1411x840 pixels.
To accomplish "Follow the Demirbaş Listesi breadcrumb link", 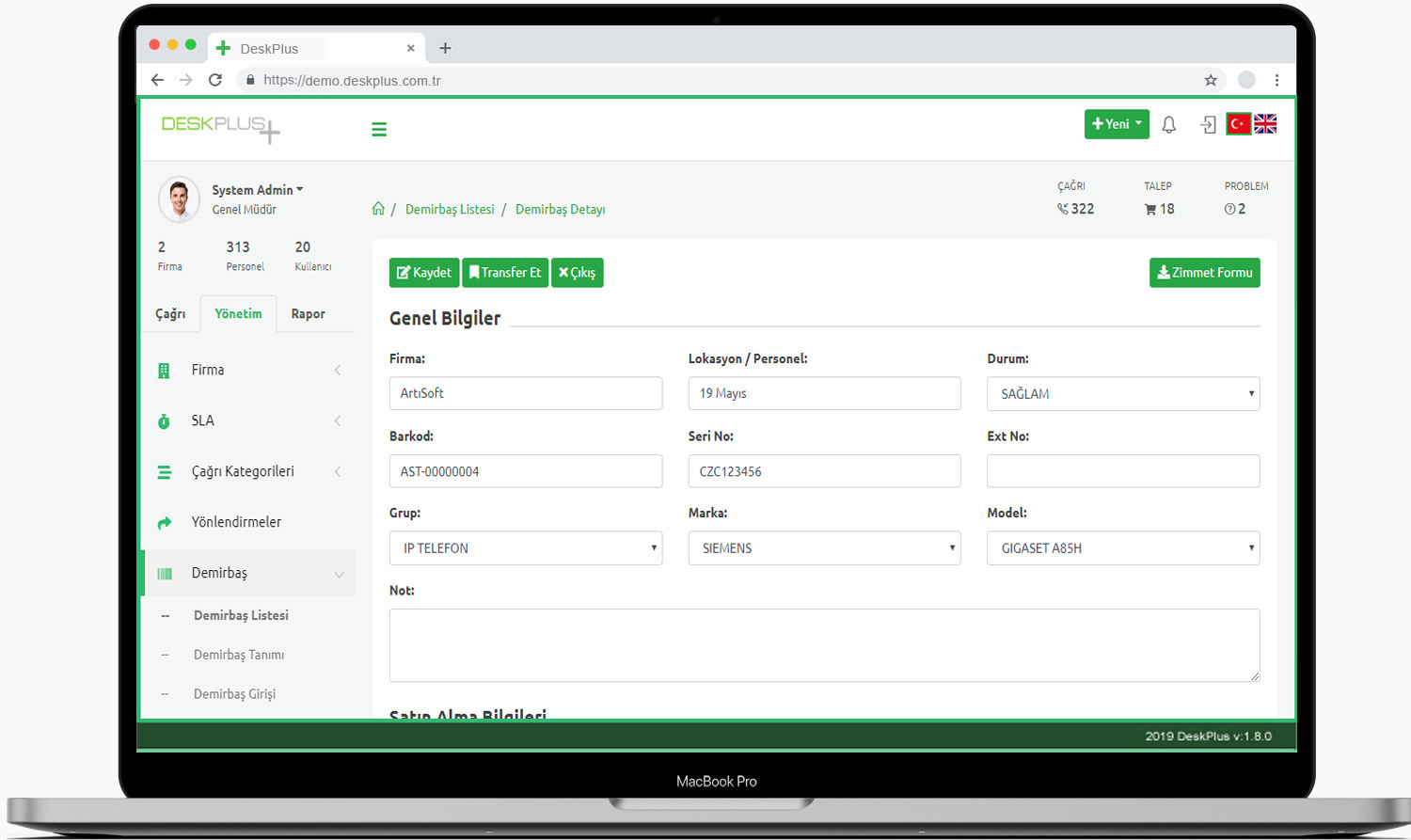I will 450,210.
